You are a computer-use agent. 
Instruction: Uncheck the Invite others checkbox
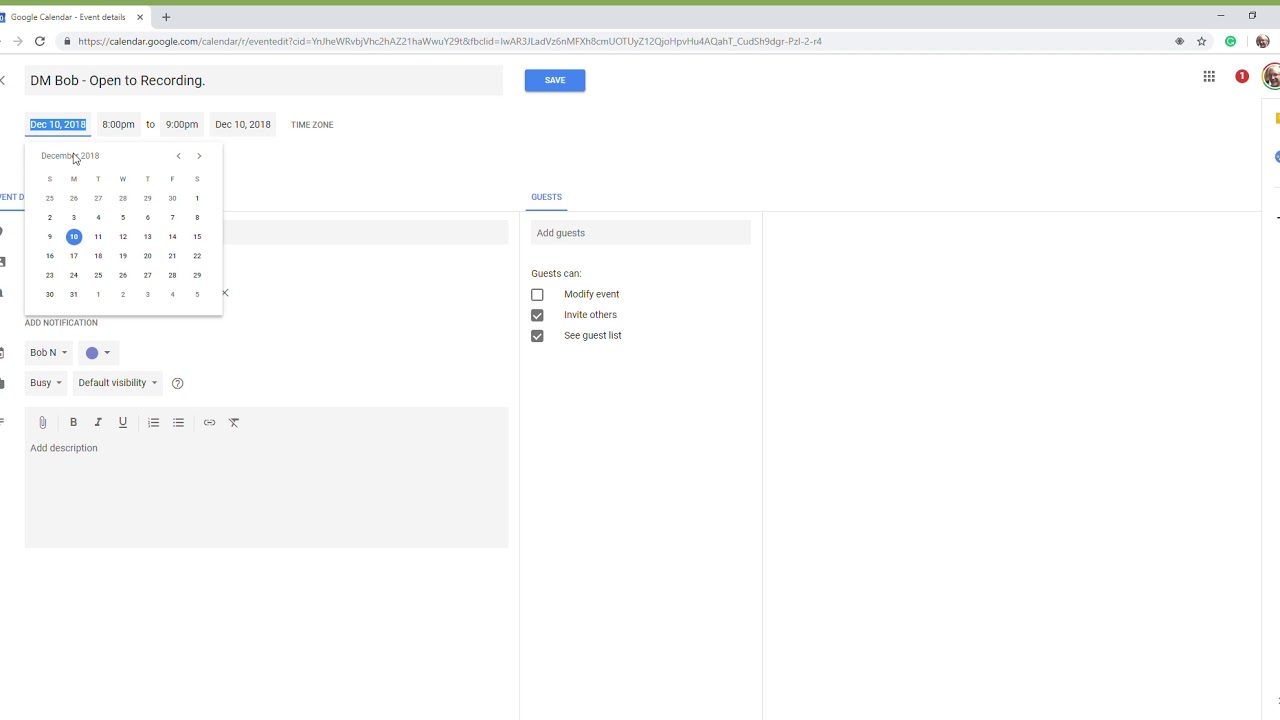coord(537,315)
